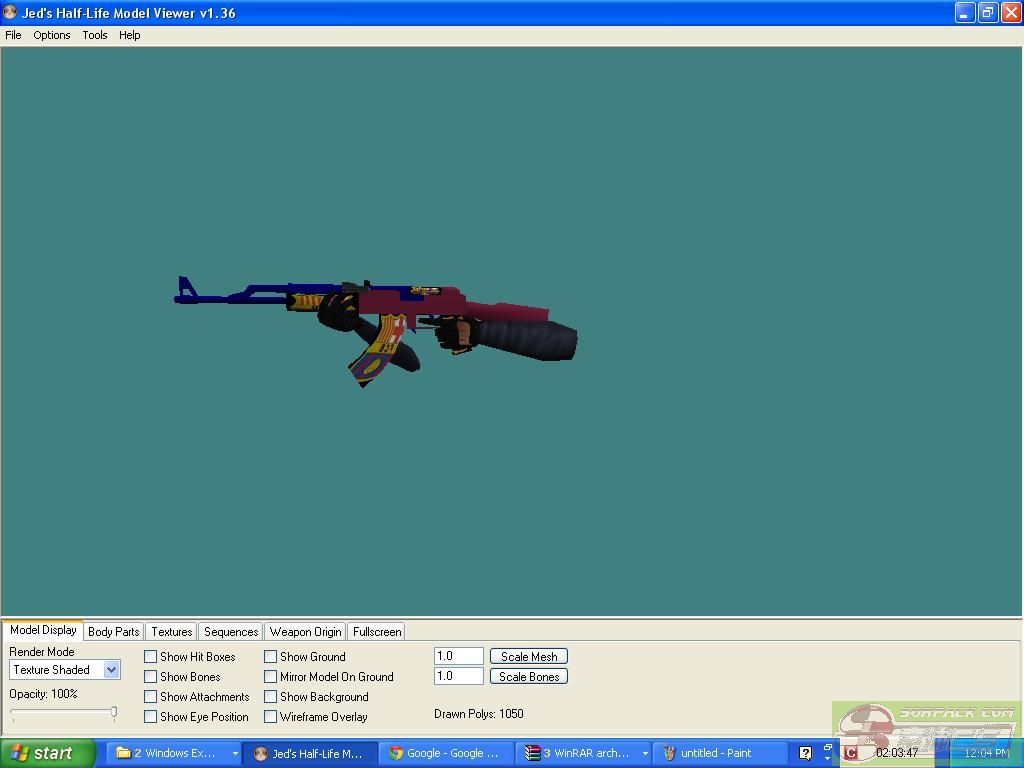Image resolution: width=1024 pixels, height=768 pixels.
Task: Toggle Mirror Model On Ground checkbox
Action: coord(270,677)
